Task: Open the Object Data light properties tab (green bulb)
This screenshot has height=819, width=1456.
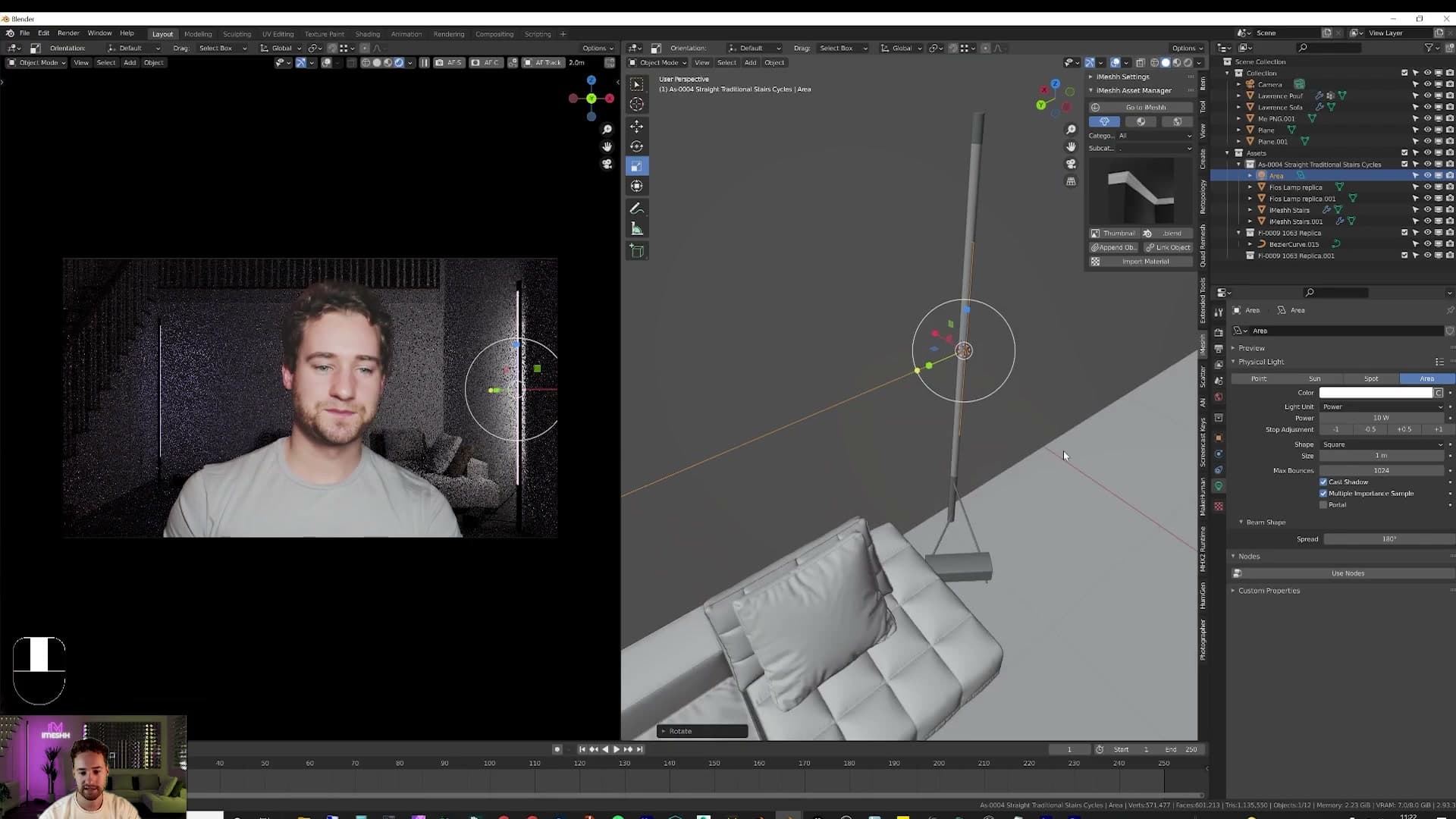Action: [x=1219, y=486]
